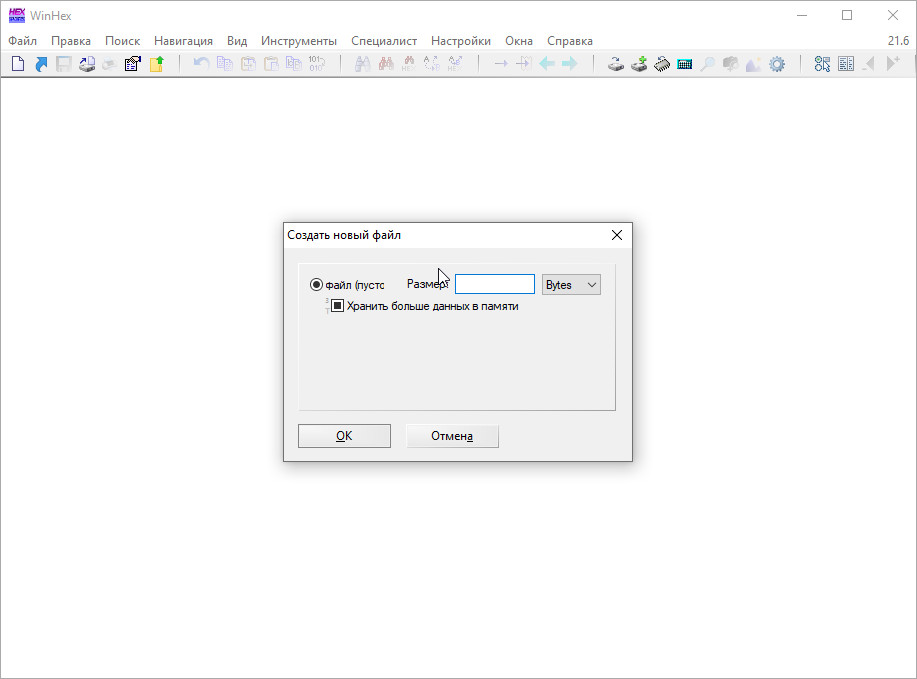Launch the Calculator from the toolbar
The image size is (917, 679).
[685, 64]
